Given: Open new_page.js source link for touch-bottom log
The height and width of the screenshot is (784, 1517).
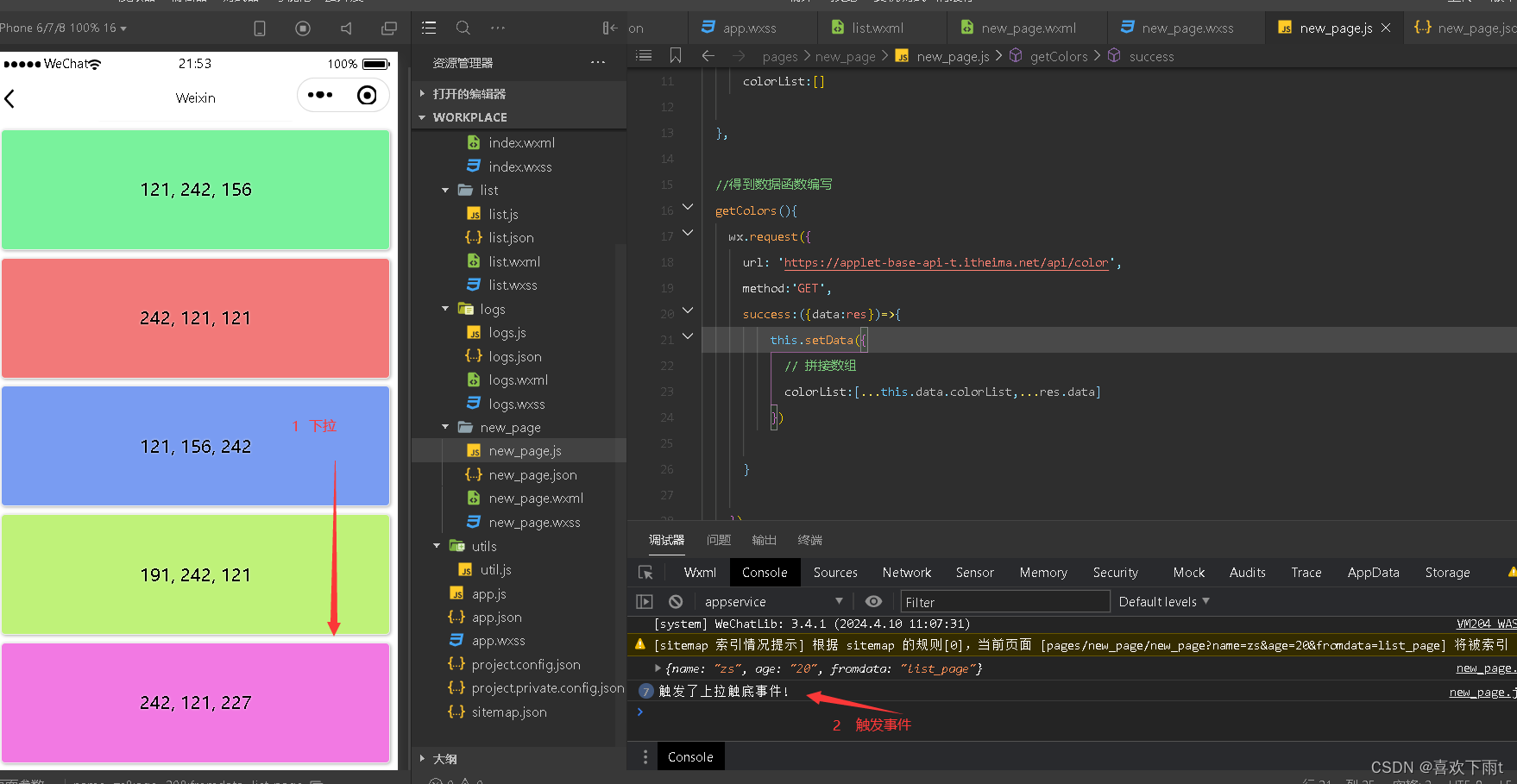Looking at the screenshot, I should [x=1482, y=692].
